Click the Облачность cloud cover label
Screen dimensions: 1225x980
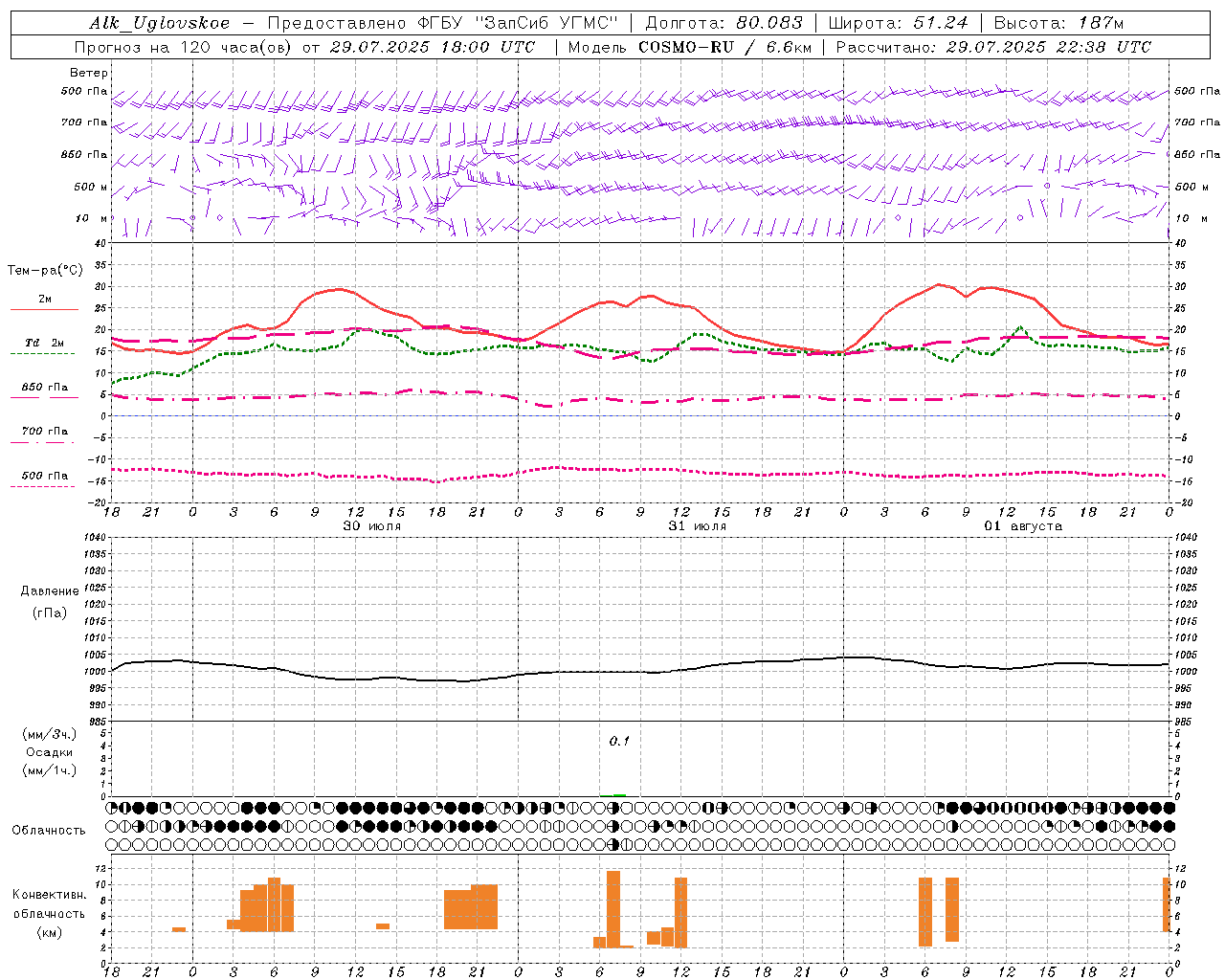49,830
